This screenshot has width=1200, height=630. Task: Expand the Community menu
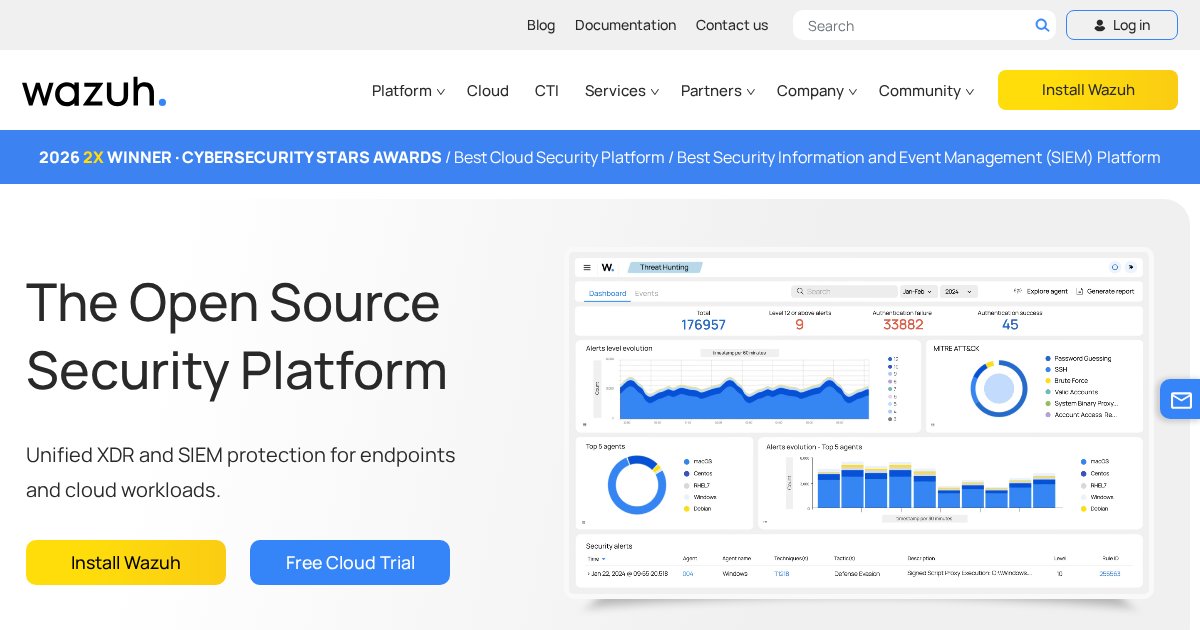[926, 91]
